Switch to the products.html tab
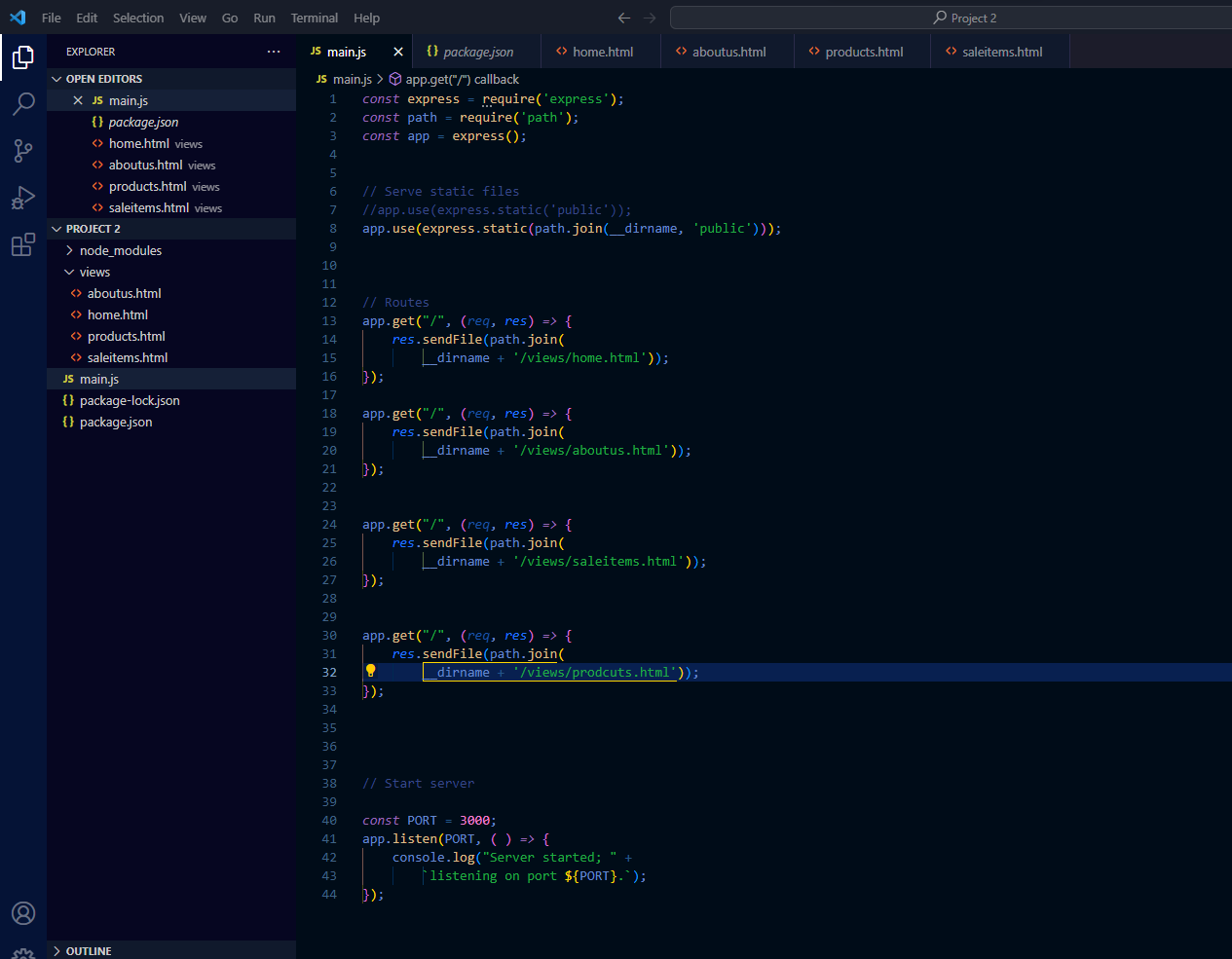 coord(863,52)
